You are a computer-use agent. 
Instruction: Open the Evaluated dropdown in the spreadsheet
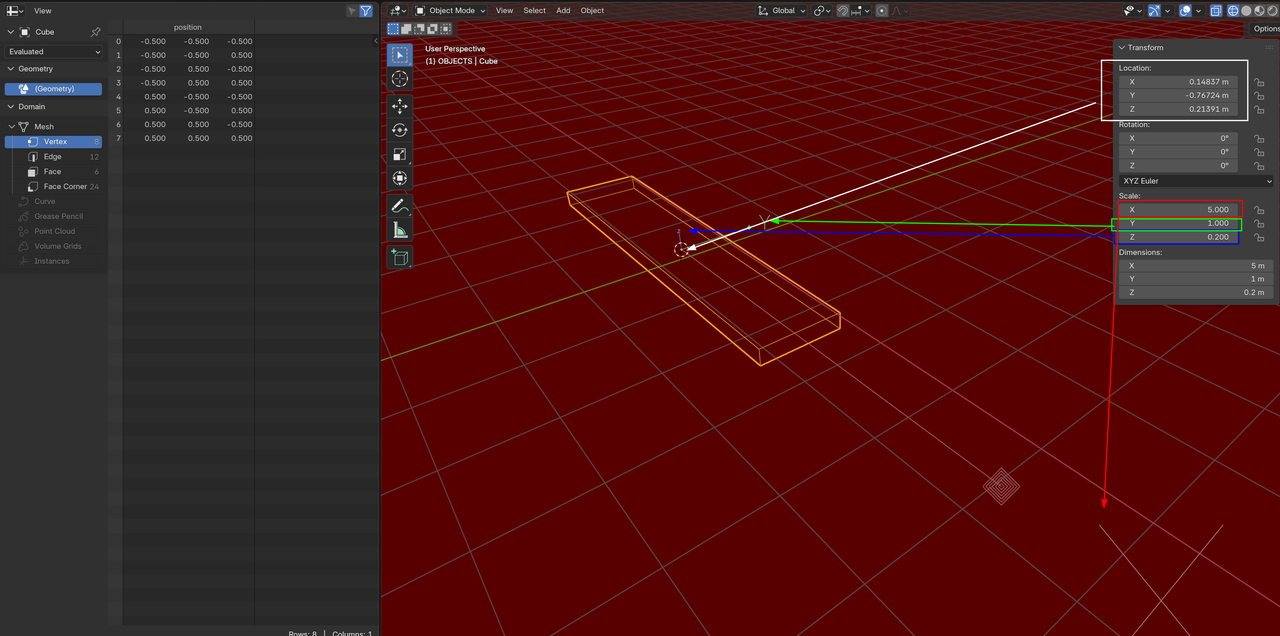[x=54, y=51]
